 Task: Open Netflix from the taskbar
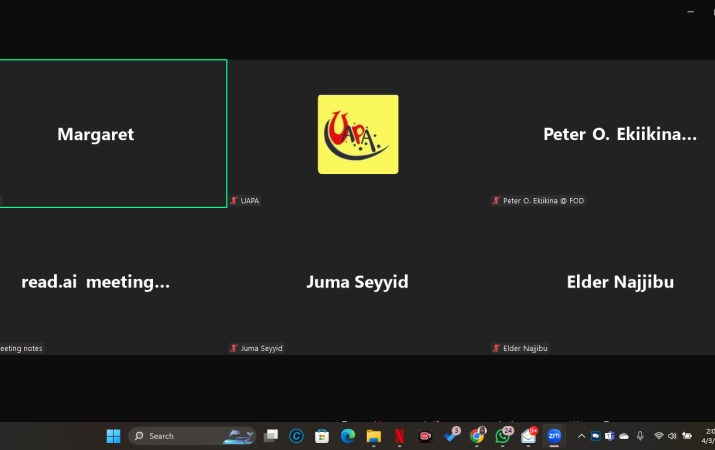[399, 436]
